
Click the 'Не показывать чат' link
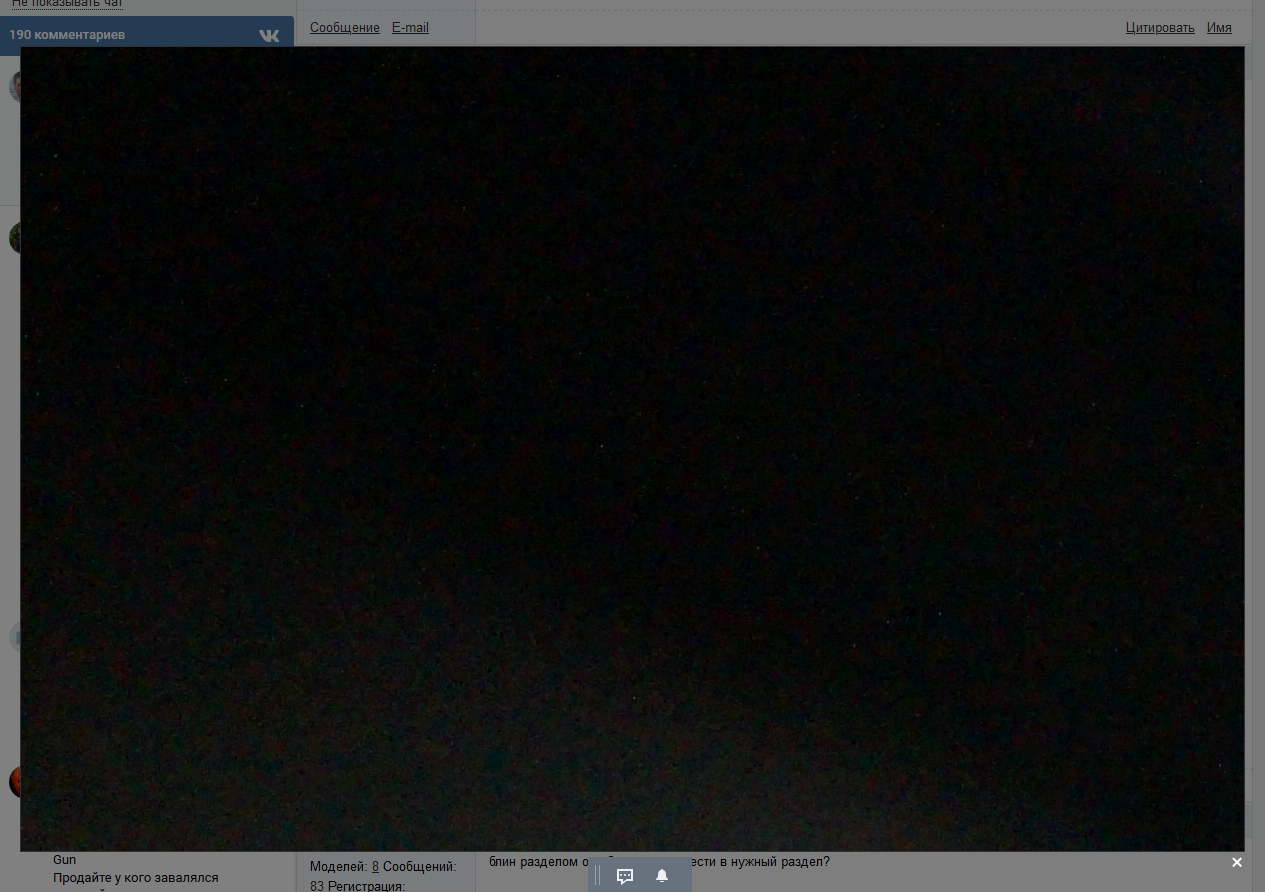pos(67,4)
